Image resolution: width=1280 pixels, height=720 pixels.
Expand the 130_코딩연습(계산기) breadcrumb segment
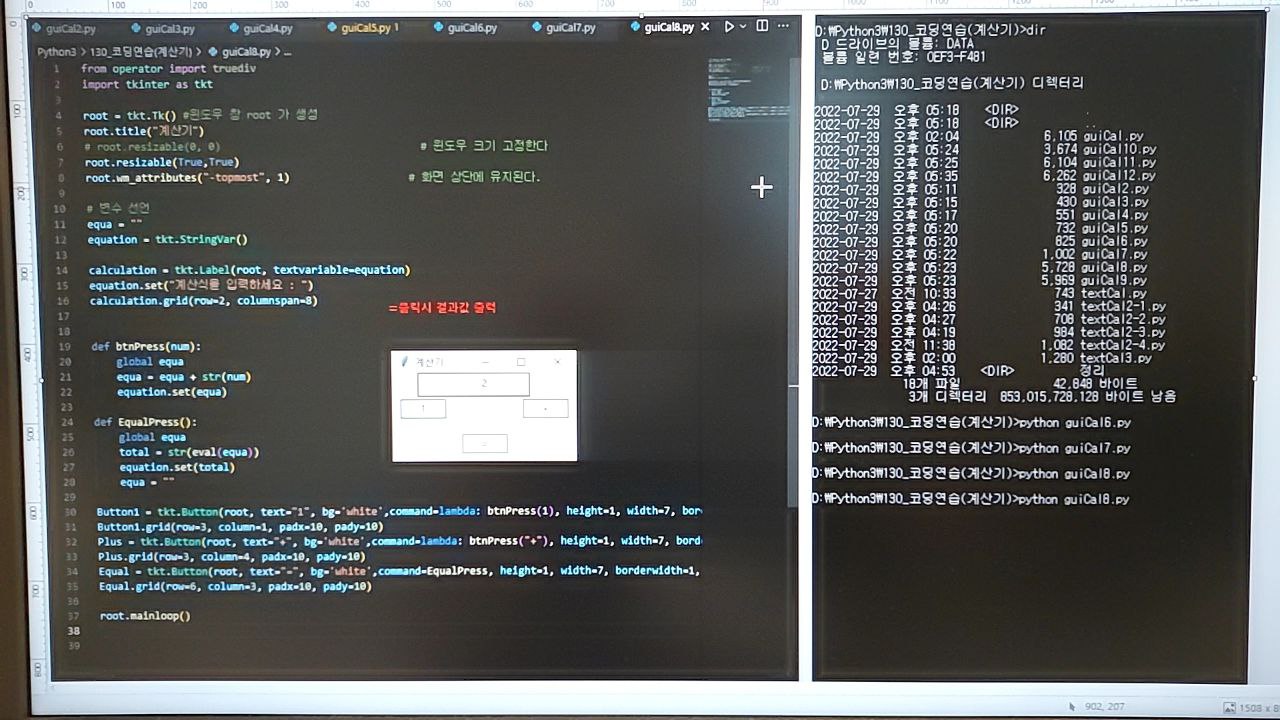(141, 51)
